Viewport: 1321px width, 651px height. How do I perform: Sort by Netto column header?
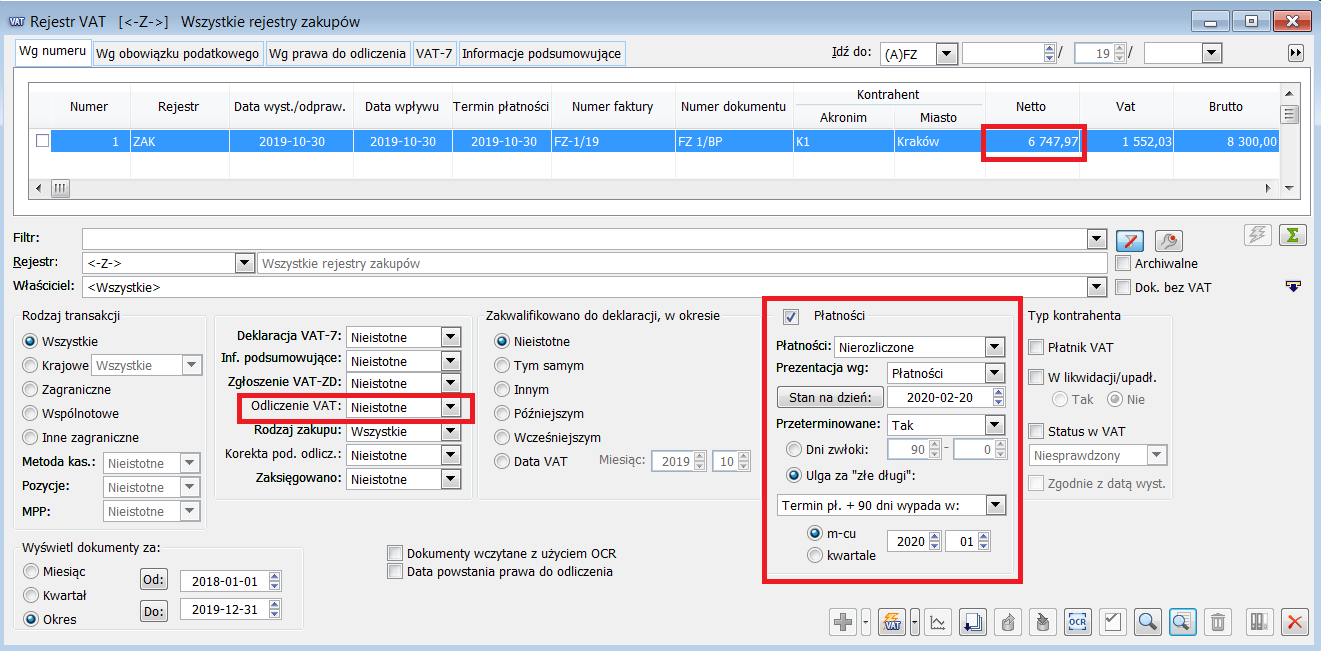[1031, 106]
